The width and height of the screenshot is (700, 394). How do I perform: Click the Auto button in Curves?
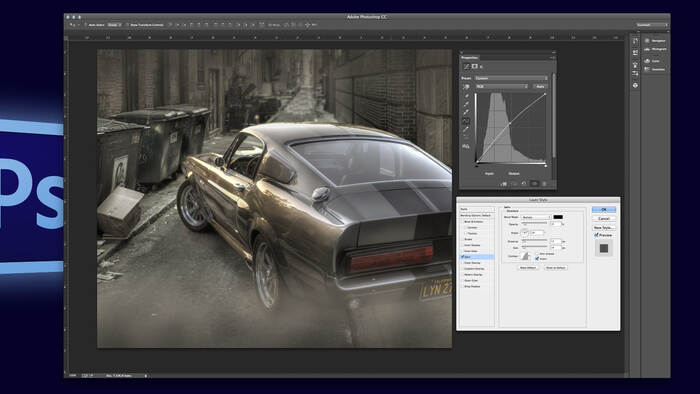point(540,86)
